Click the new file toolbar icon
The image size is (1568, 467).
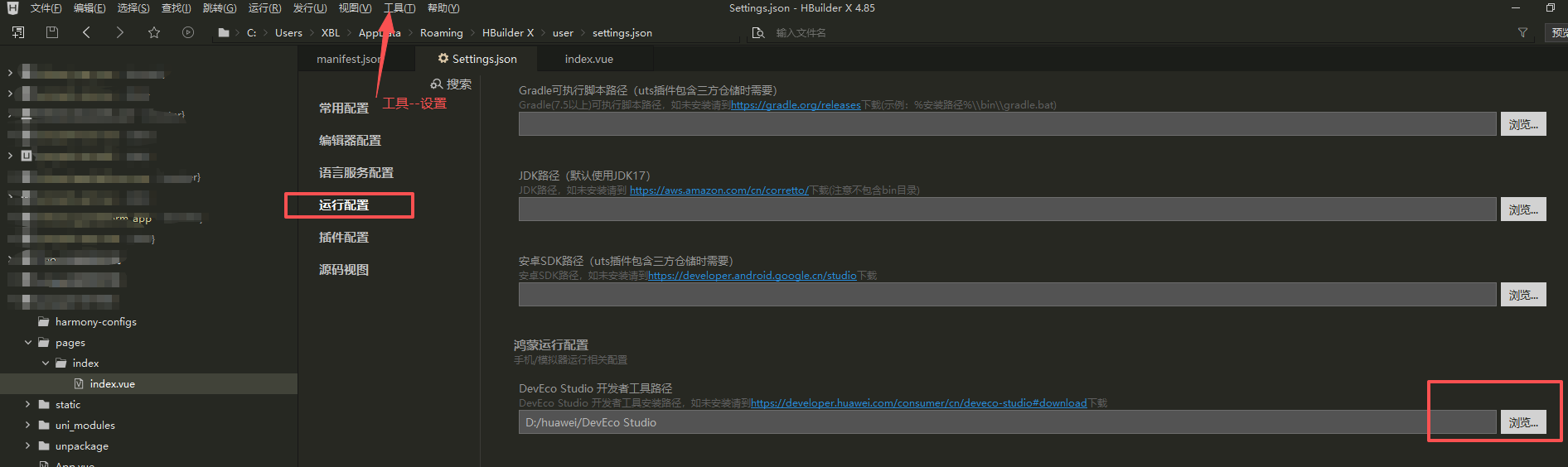click(18, 32)
